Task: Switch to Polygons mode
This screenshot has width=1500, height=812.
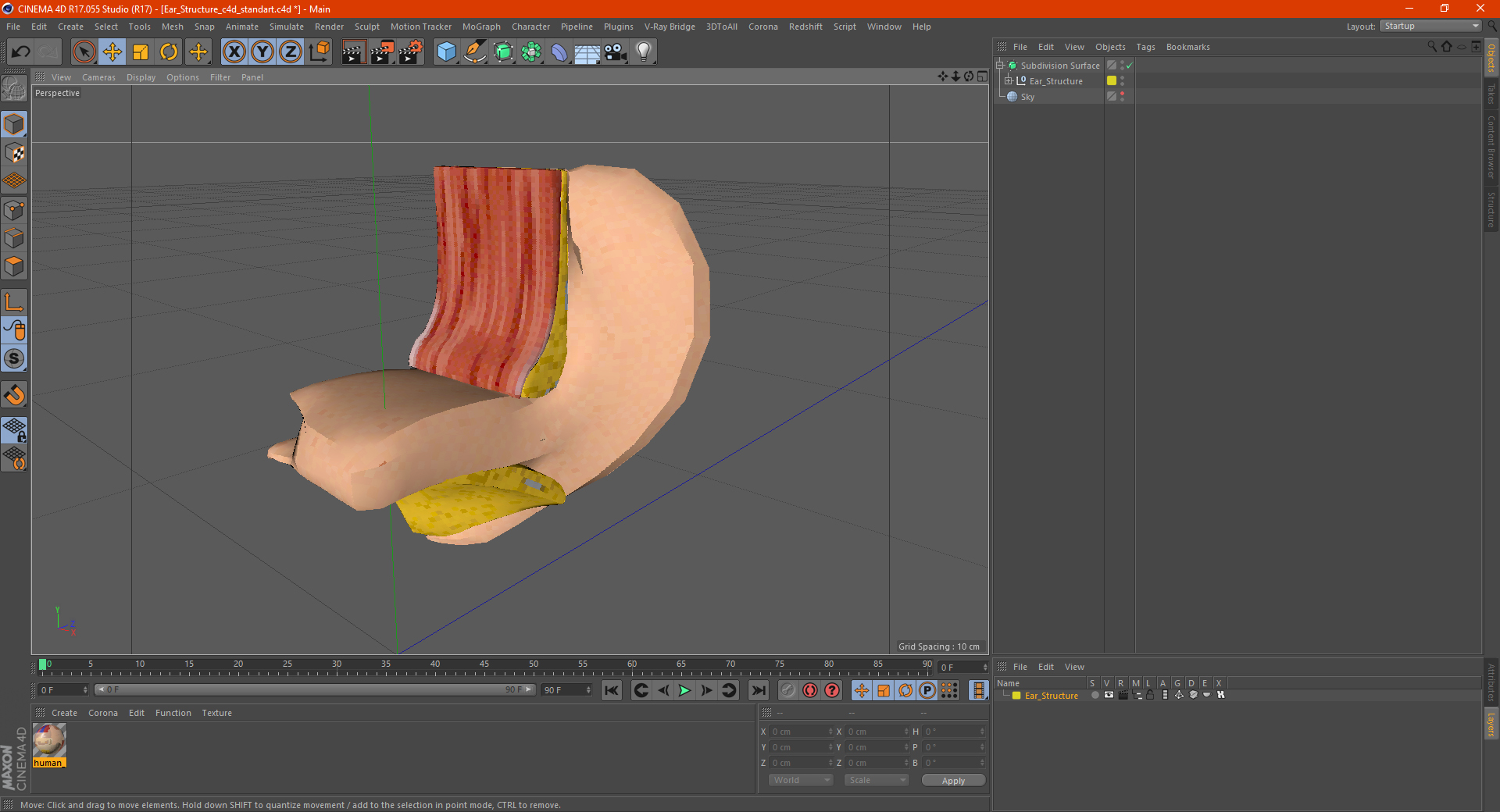Action: (14, 266)
